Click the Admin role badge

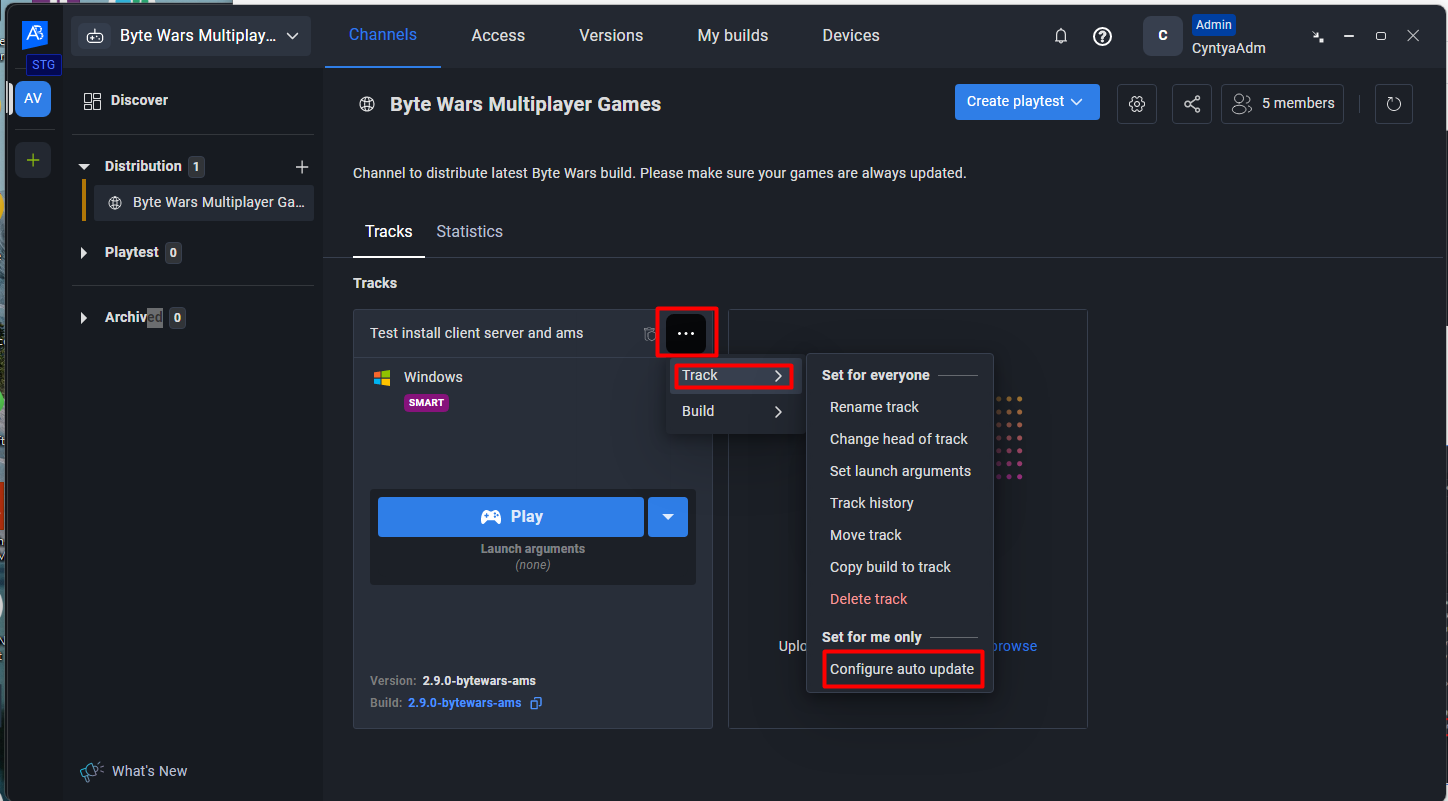(1214, 25)
